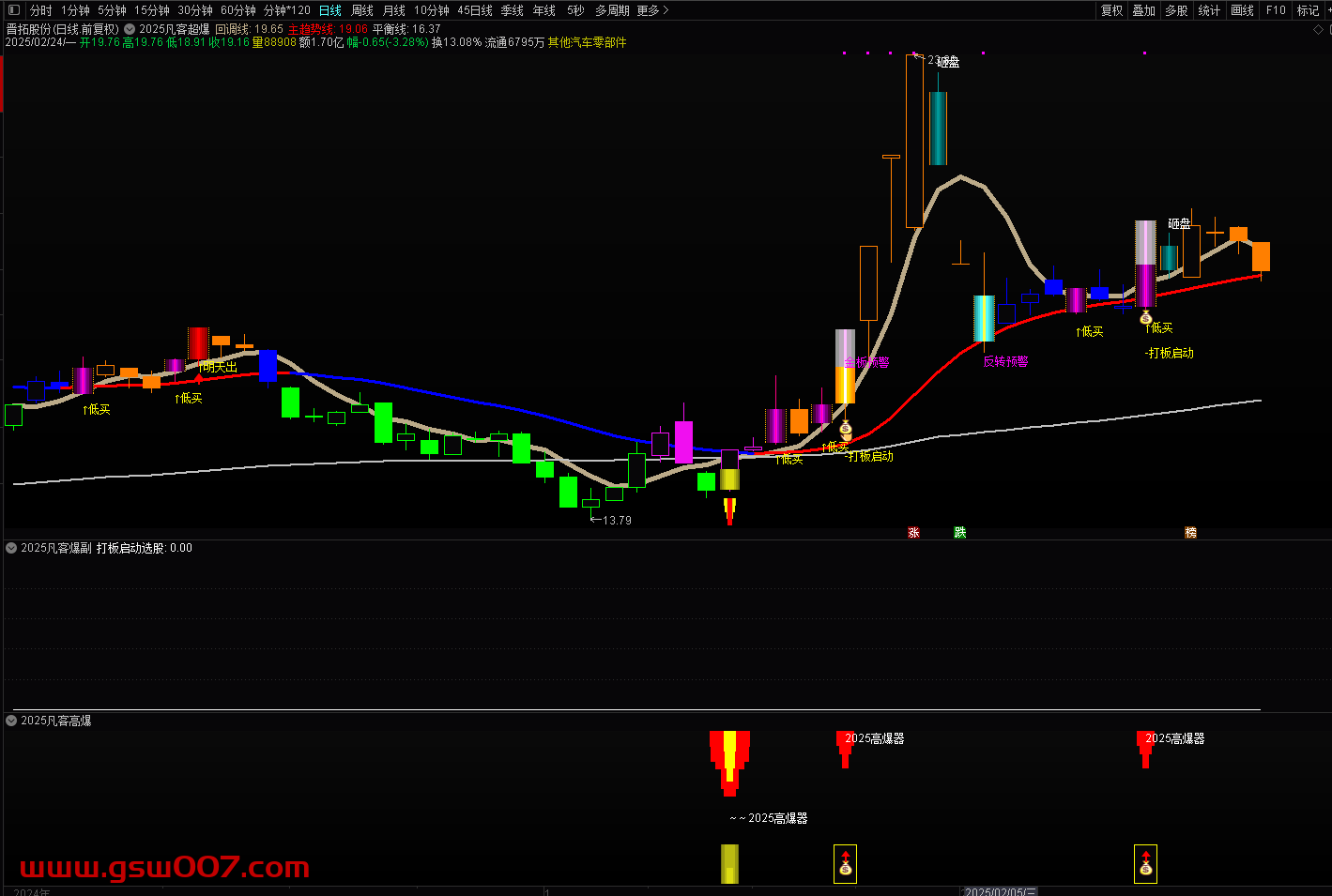Open the 多周期 multi-period view

click(612, 10)
